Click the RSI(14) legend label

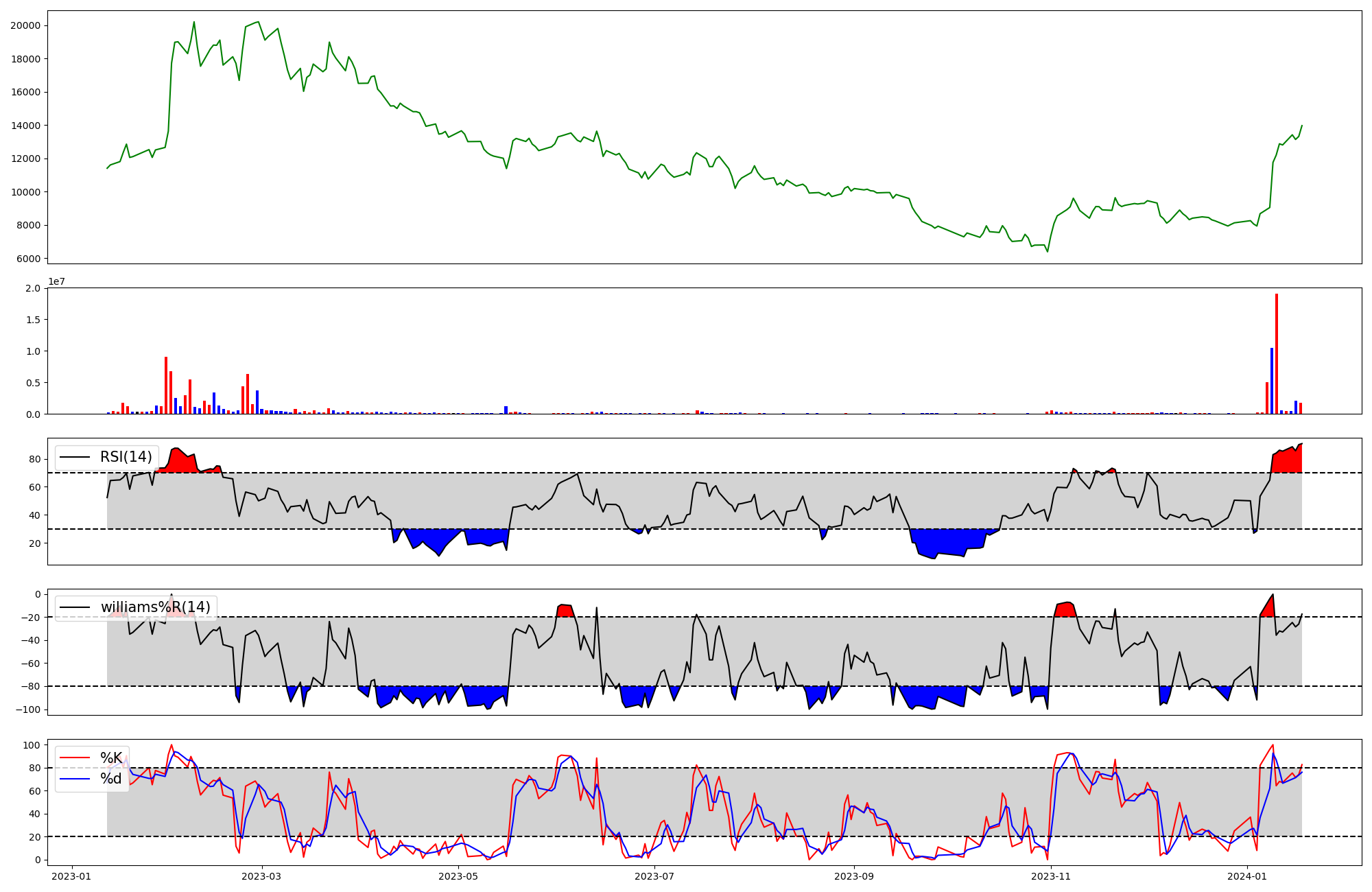126,457
